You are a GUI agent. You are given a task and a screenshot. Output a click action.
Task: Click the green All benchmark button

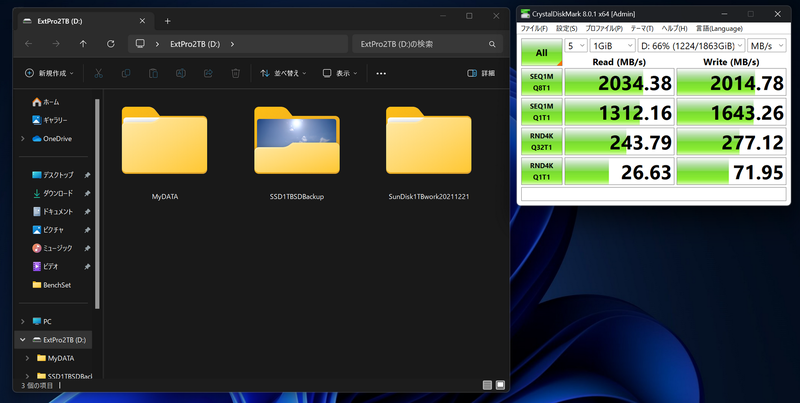tap(540, 51)
